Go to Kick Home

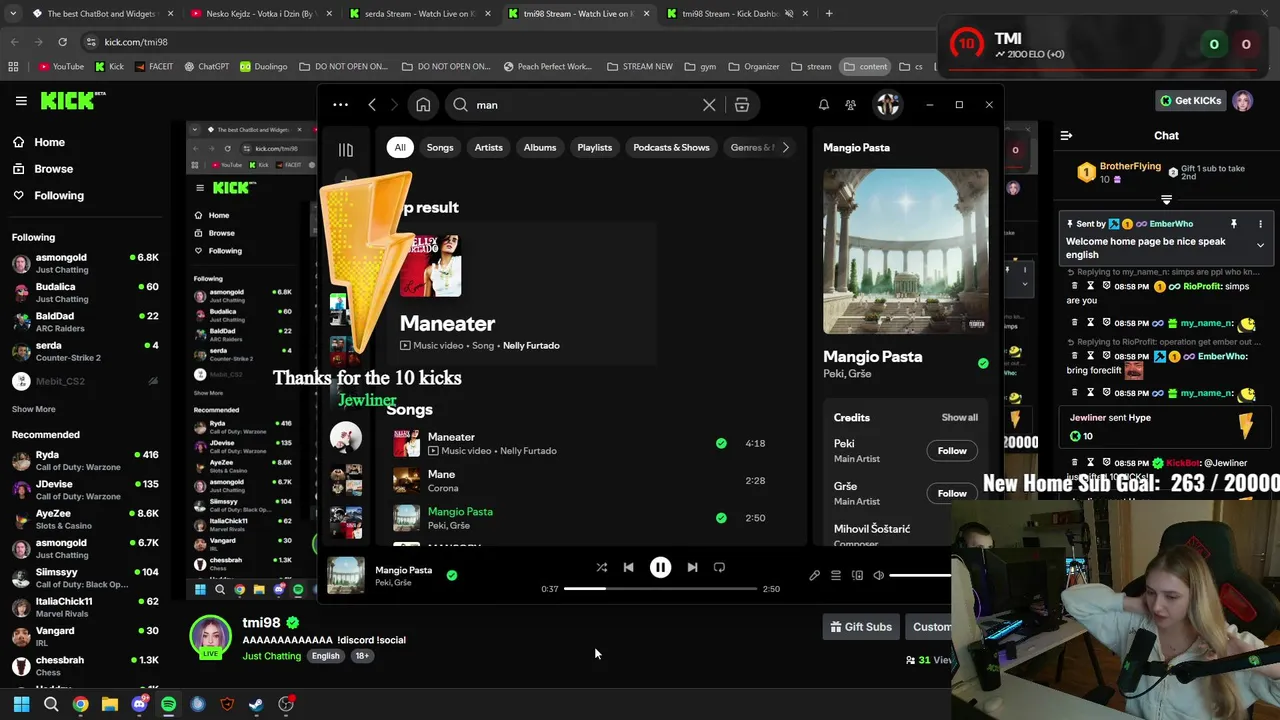point(49,142)
